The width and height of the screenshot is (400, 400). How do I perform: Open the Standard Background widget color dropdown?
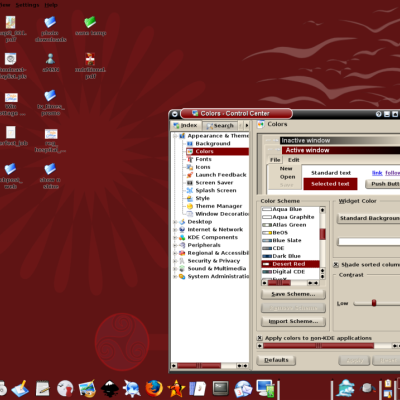click(x=368, y=218)
